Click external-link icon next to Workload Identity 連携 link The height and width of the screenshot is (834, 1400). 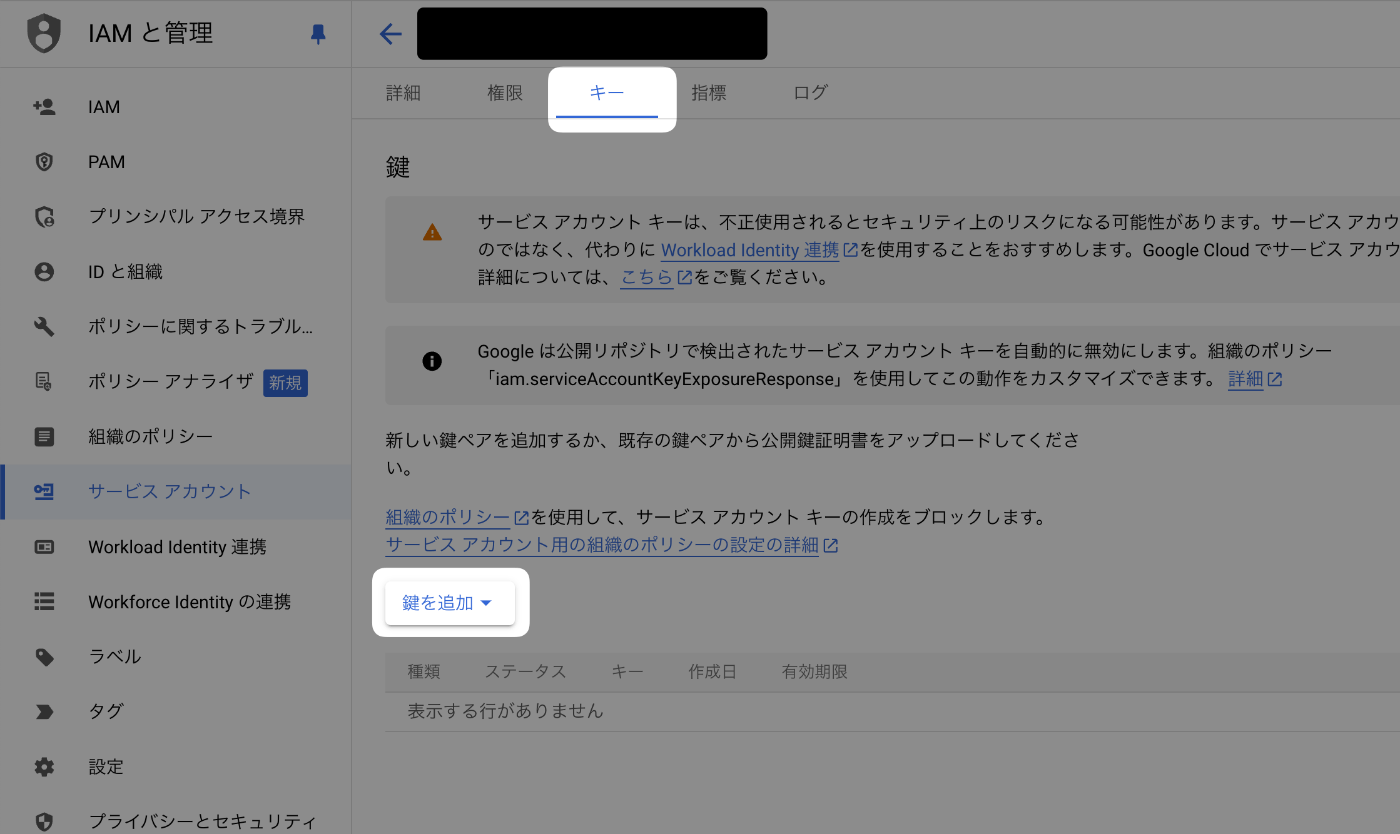[851, 250]
